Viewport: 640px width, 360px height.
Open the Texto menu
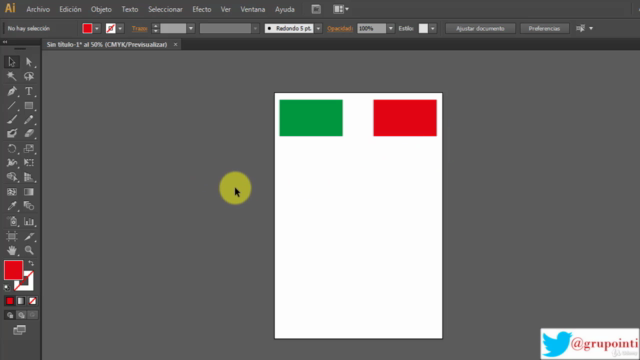click(130, 9)
